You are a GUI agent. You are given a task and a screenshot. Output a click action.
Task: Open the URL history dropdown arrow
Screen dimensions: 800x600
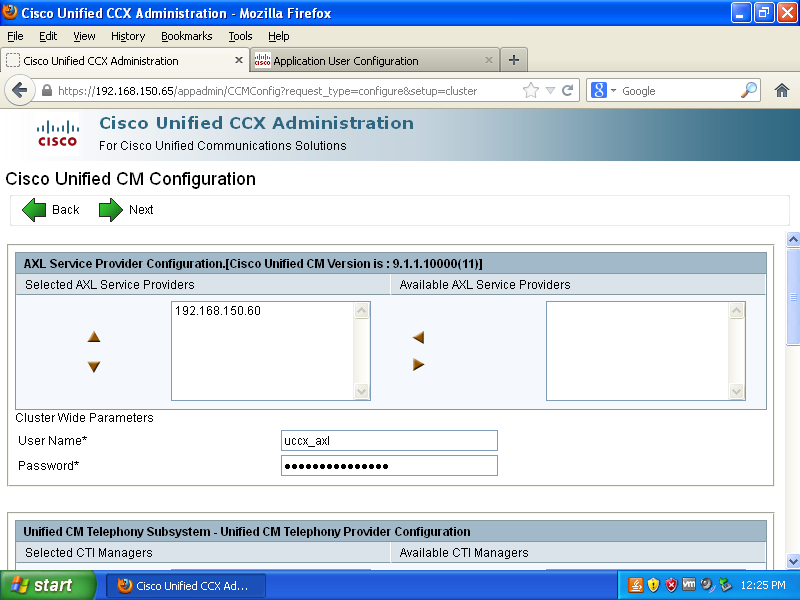point(550,91)
